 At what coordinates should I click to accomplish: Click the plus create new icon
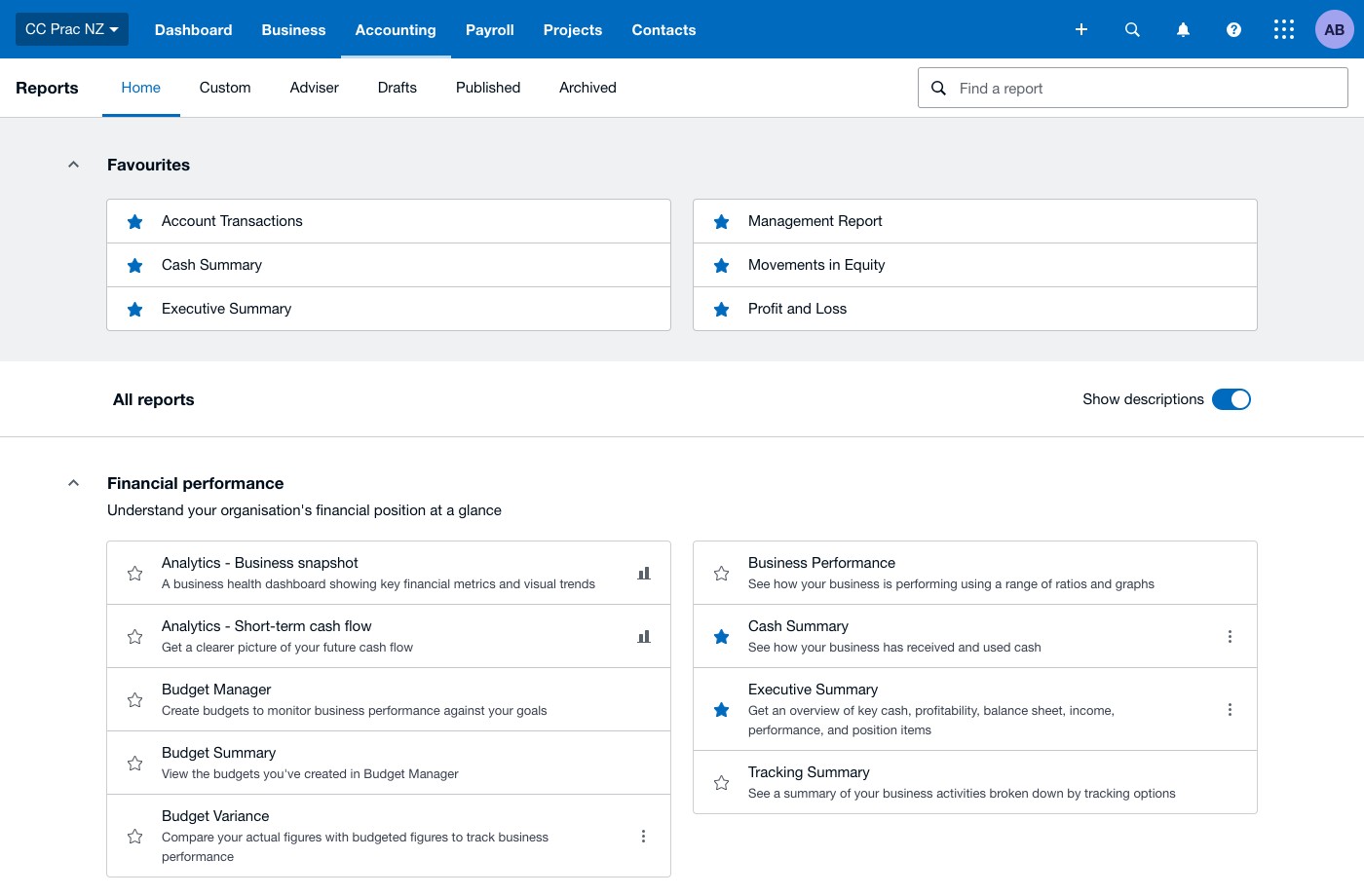tap(1081, 29)
